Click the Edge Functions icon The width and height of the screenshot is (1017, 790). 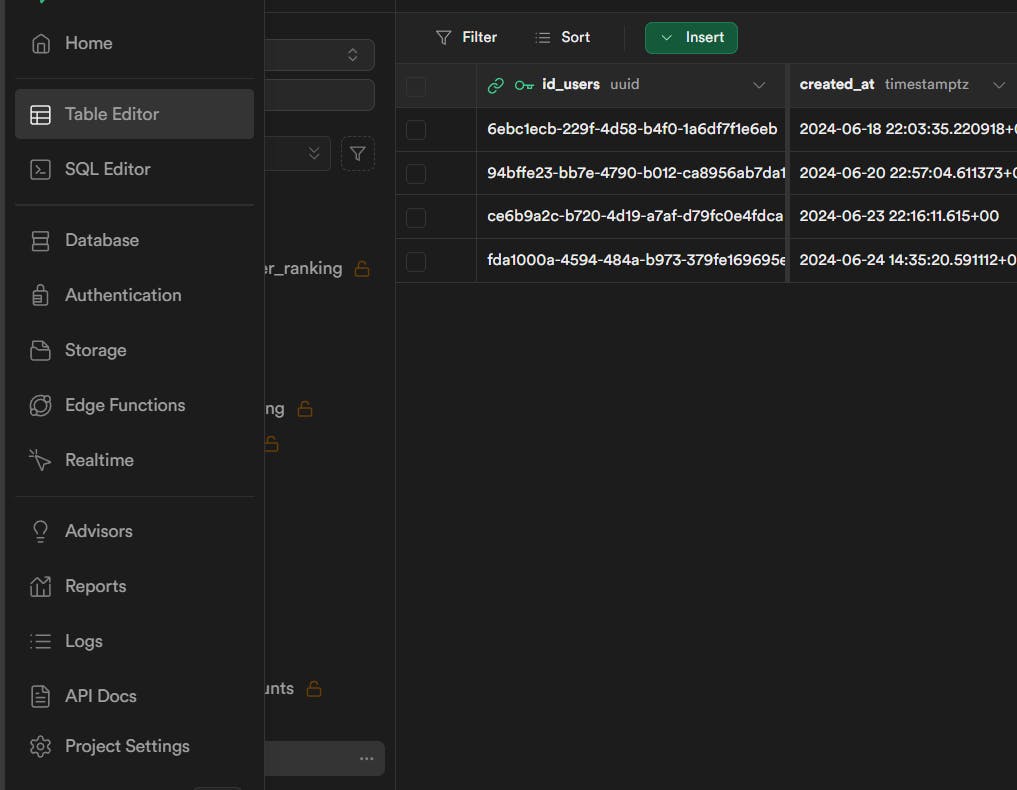click(x=40, y=405)
